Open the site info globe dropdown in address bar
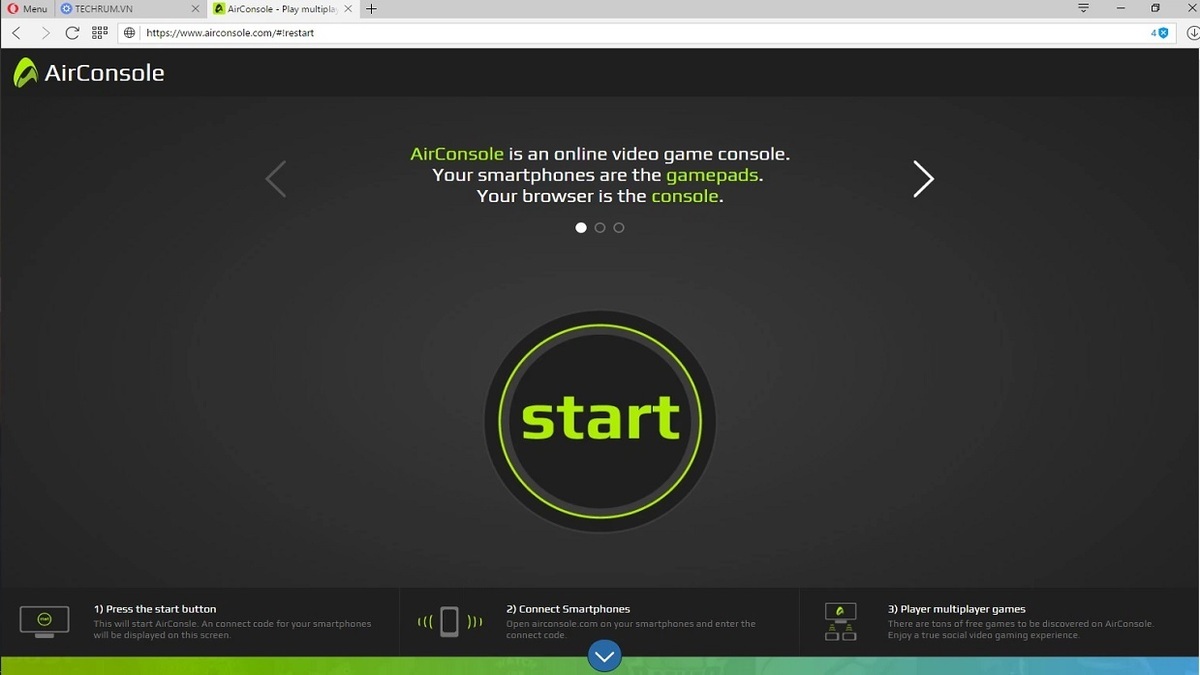The image size is (1200, 675). 129,32
